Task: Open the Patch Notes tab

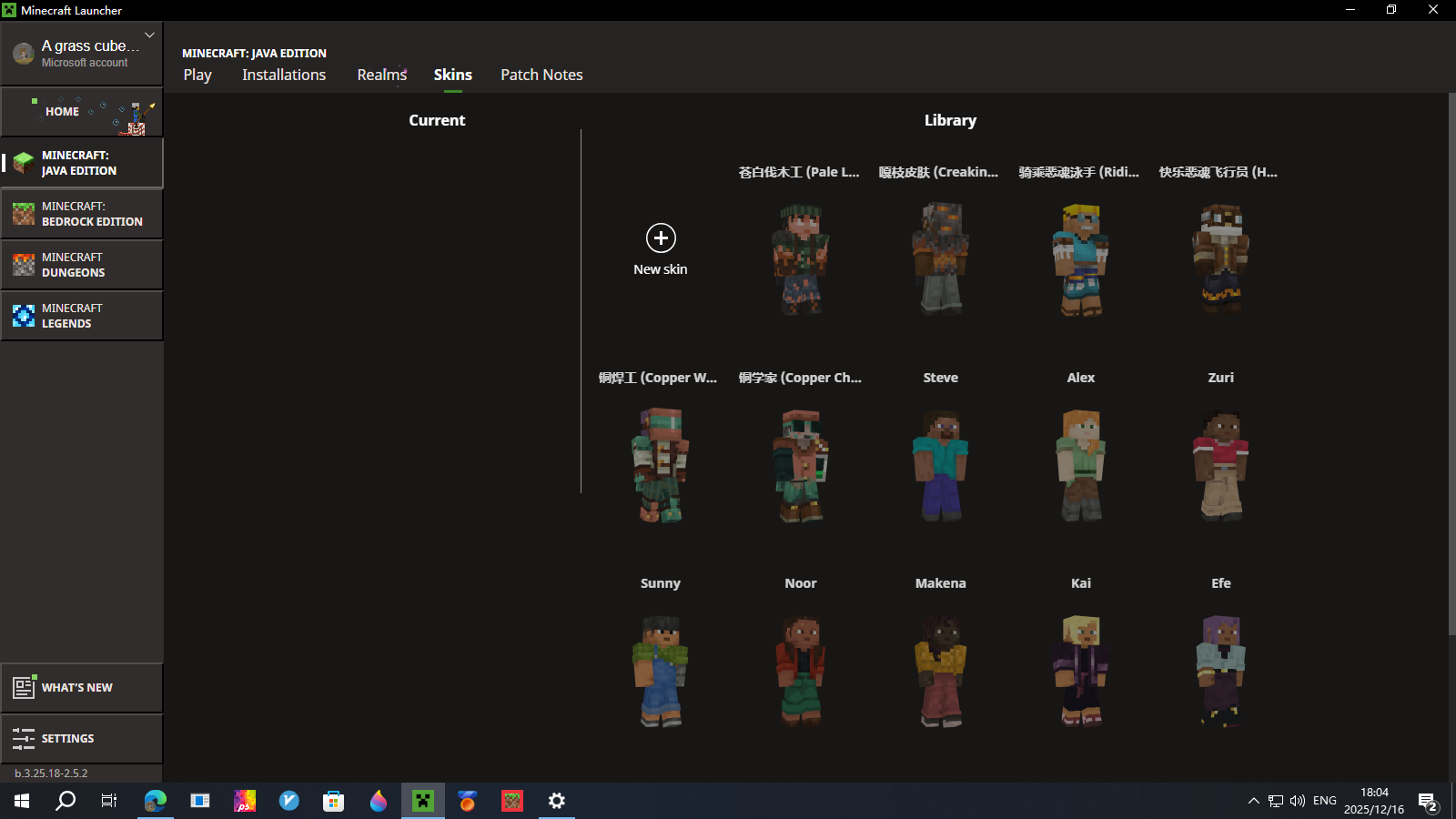Action: [x=541, y=75]
